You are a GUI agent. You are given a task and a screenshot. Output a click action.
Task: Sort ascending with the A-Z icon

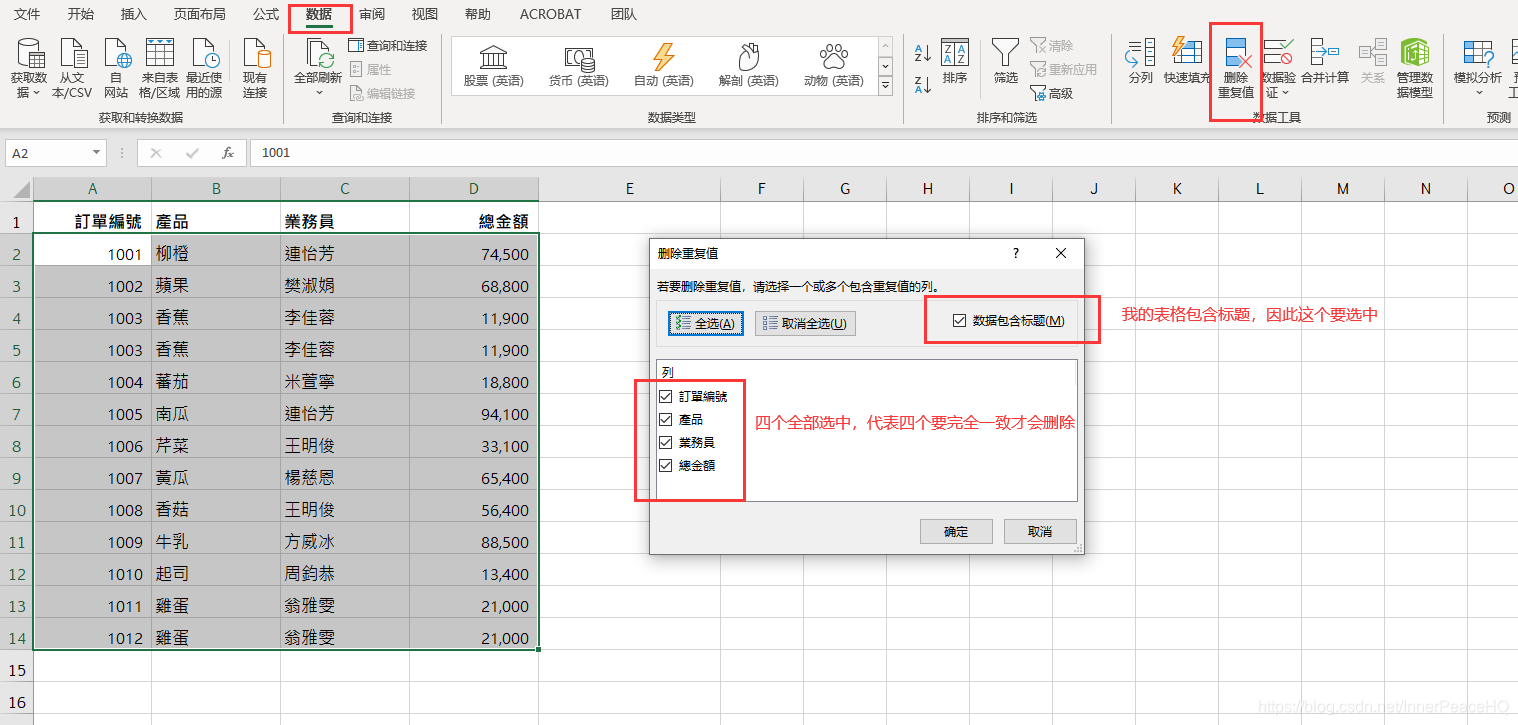coord(922,53)
